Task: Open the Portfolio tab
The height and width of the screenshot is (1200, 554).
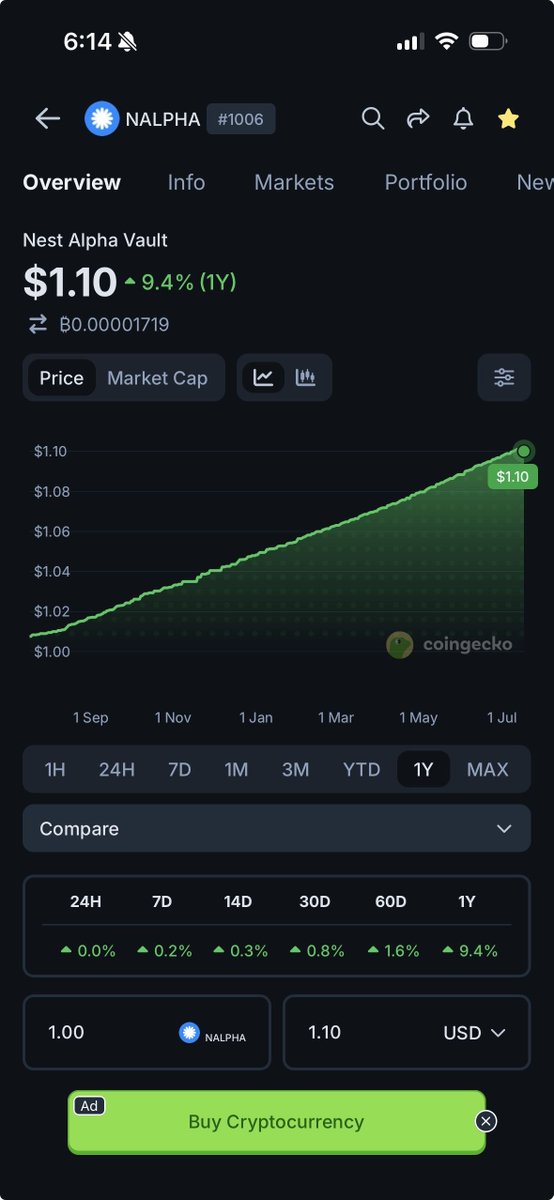Action: click(426, 182)
